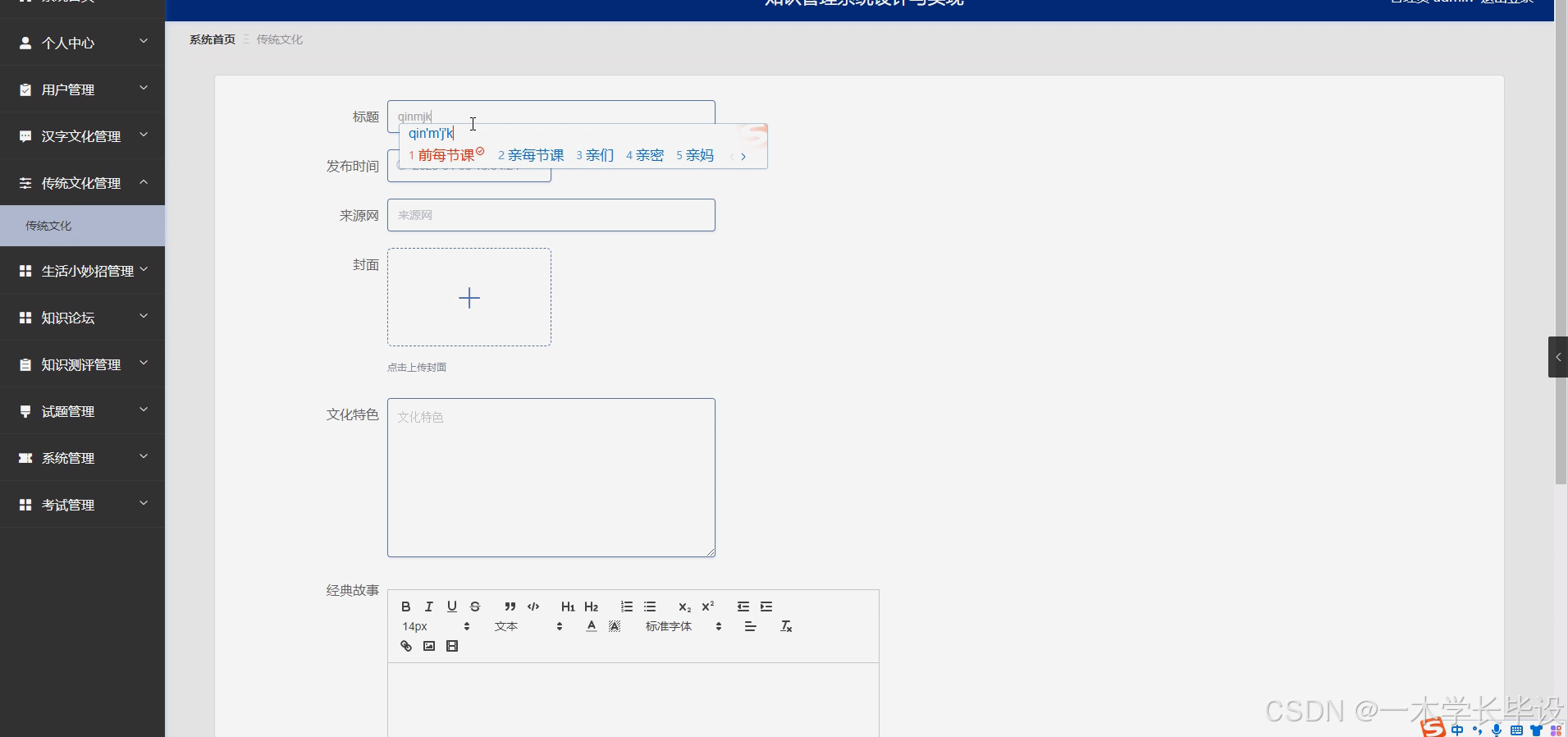
Task: Choose IME candidate 亲密
Action: tap(645, 155)
